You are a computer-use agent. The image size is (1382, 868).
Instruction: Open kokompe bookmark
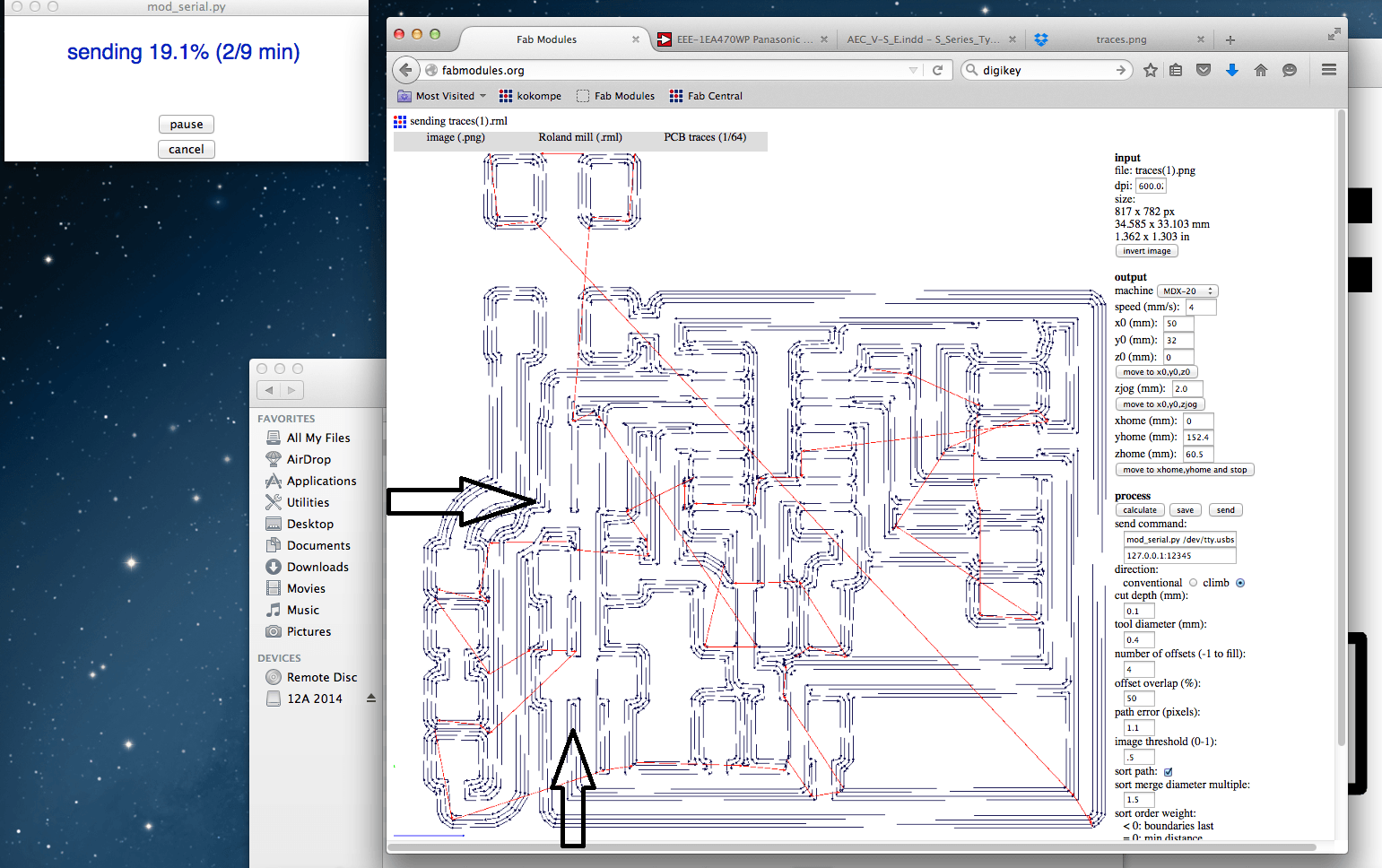point(530,96)
